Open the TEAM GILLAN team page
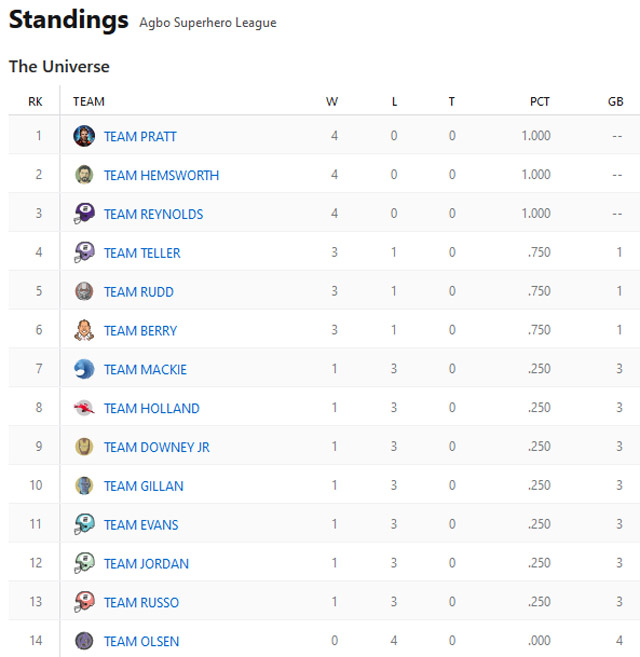 tap(144, 486)
